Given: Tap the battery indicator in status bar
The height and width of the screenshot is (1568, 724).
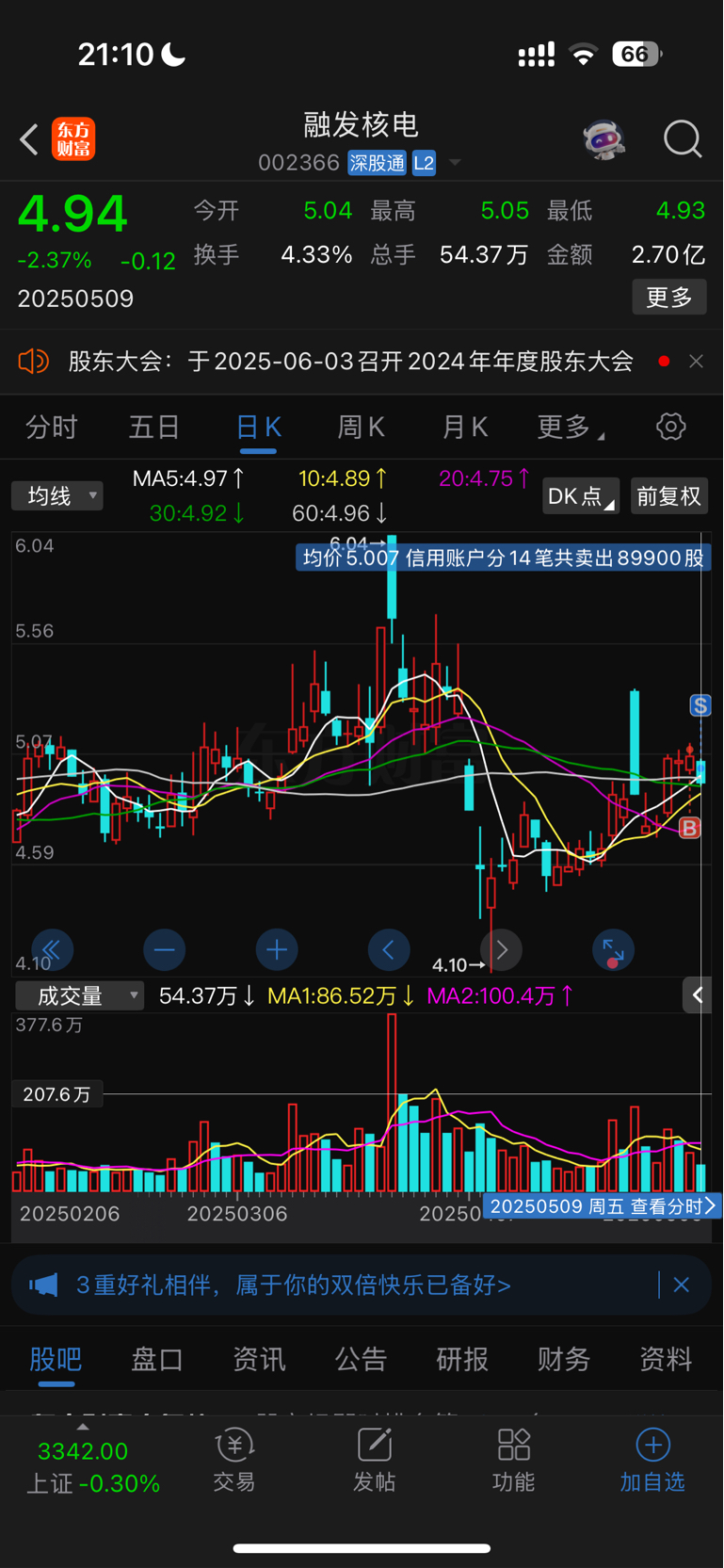Looking at the screenshot, I should tap(636, 55).
